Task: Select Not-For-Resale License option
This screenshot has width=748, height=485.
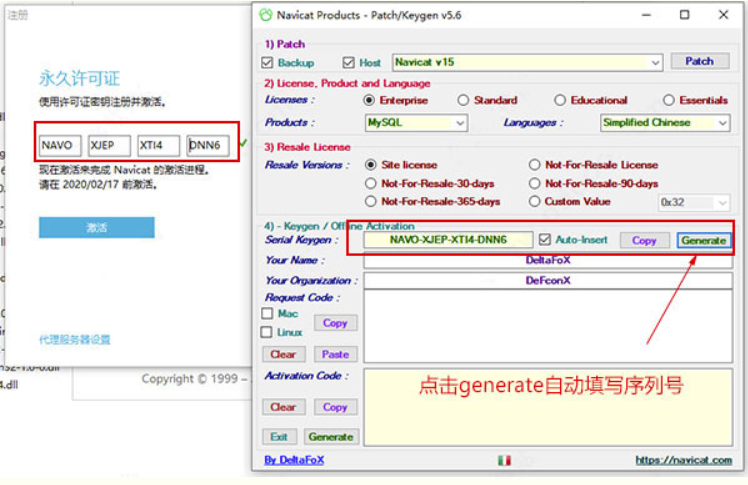Action: pyautogui.click(x=534, y=165)
